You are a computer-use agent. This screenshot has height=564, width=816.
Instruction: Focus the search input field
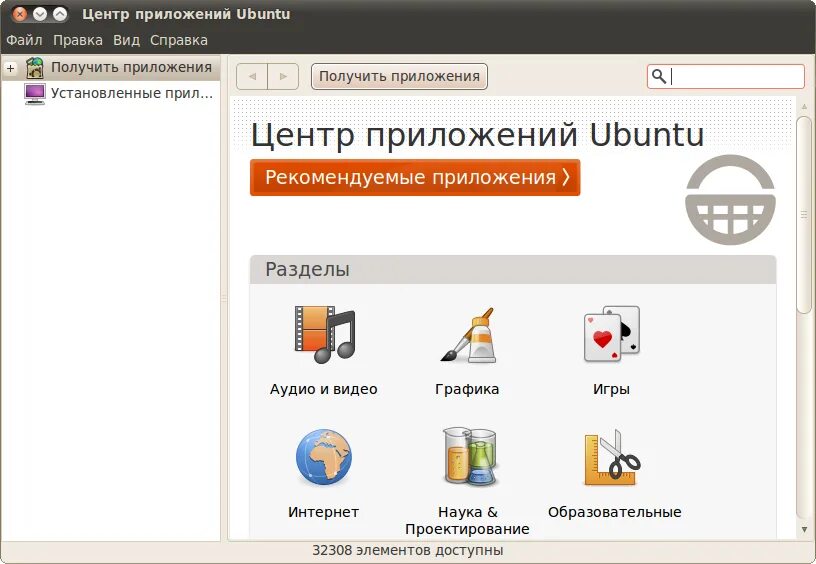pyautogui.click(x=725, y=76)
